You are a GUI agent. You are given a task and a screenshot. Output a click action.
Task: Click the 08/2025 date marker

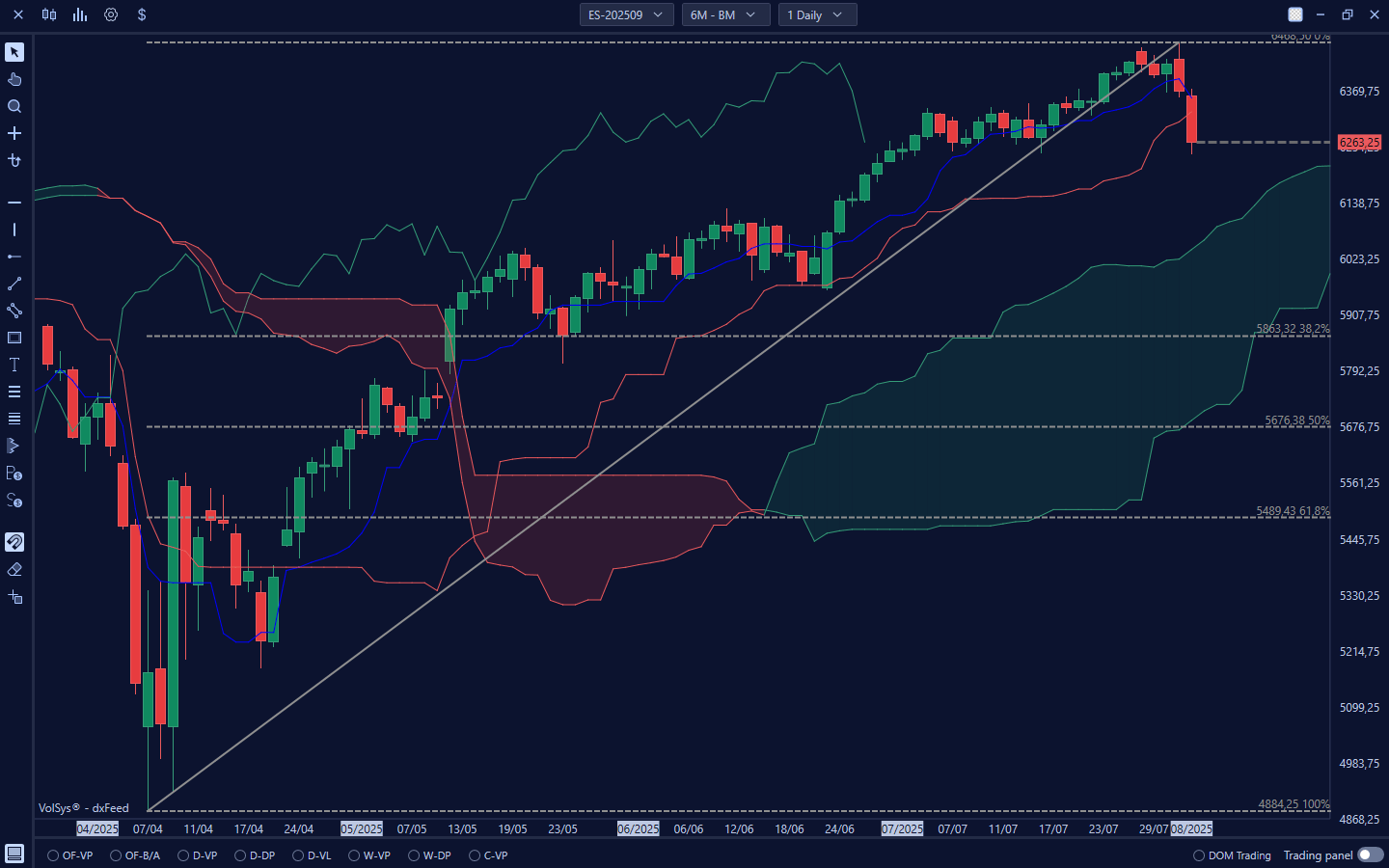pos(1191,828)
